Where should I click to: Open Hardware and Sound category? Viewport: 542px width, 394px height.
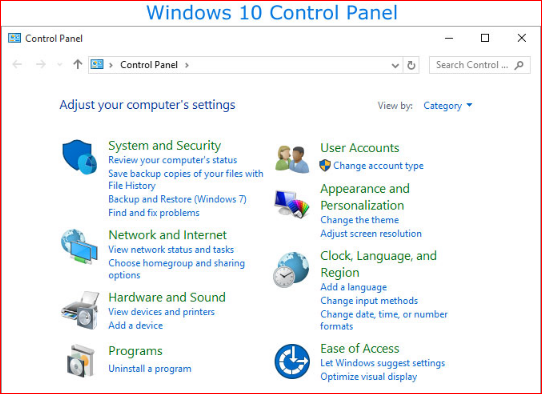(x=167, y=297)
